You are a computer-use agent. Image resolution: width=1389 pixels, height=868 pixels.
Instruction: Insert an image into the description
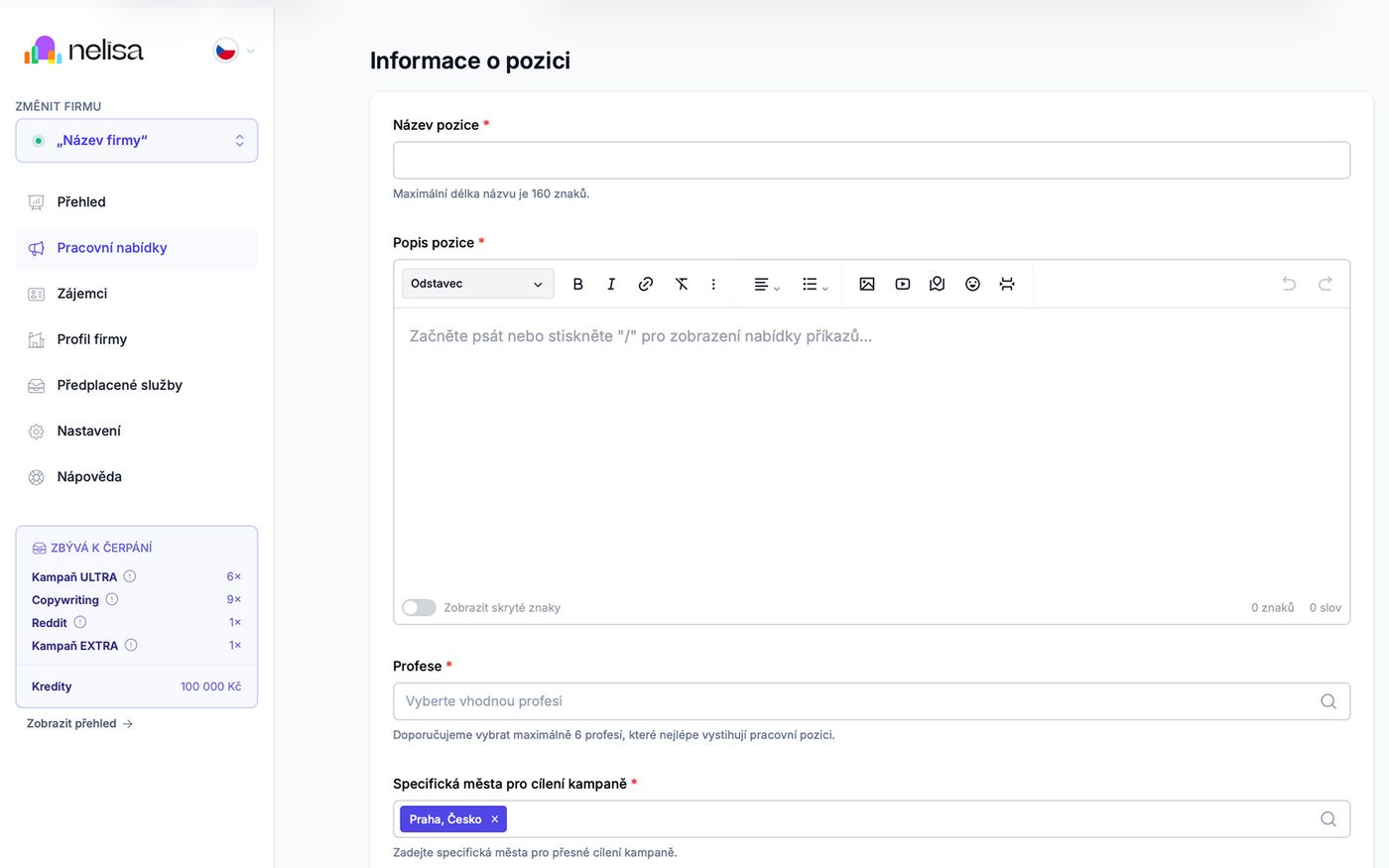point(867,284)
